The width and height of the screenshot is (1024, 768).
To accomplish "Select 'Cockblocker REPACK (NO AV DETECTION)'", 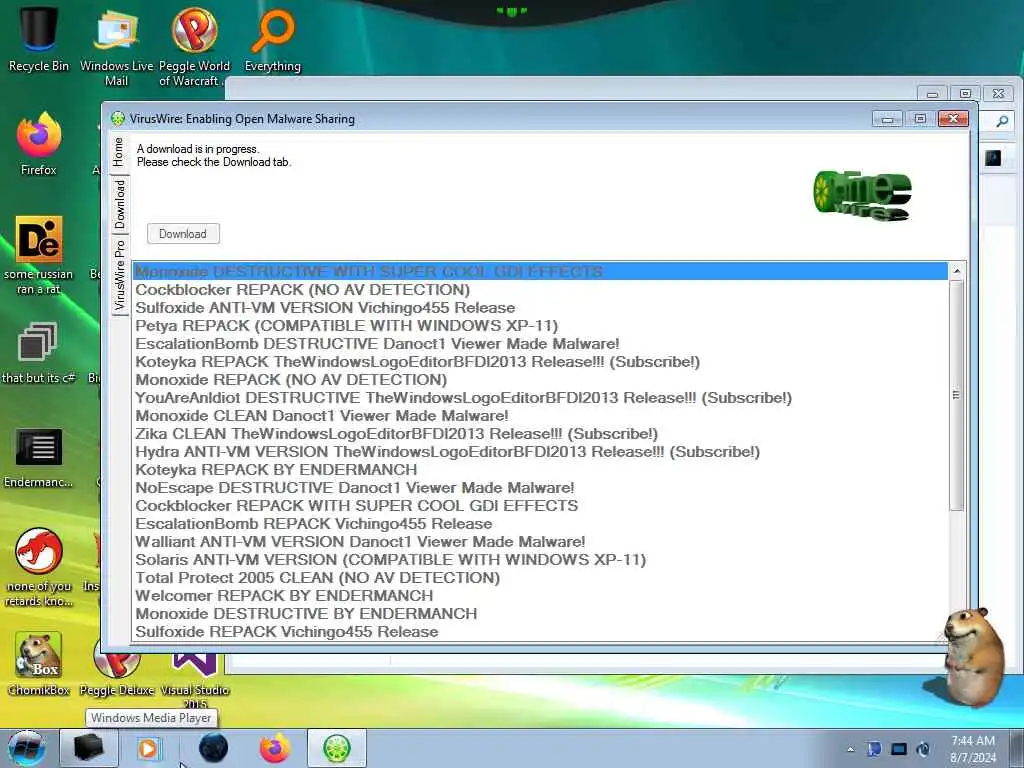I will [x=539, y=289].
